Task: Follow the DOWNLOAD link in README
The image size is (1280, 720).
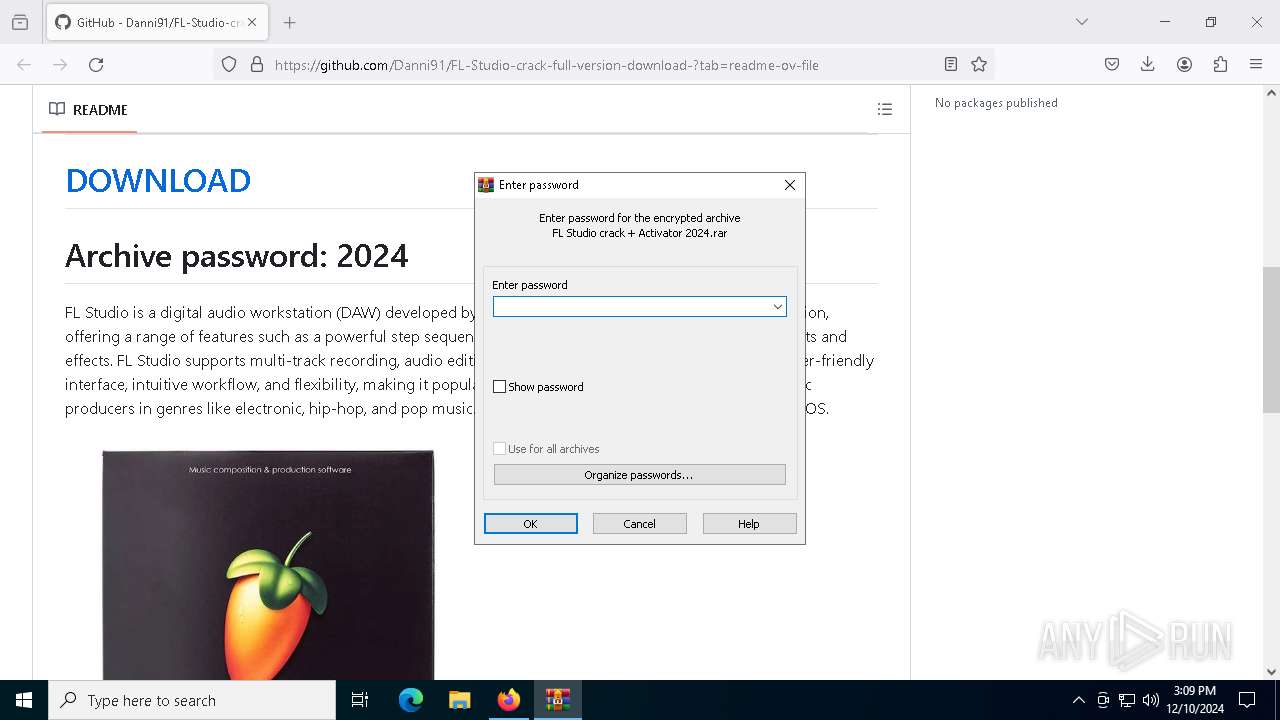Action: click(158, 181)
